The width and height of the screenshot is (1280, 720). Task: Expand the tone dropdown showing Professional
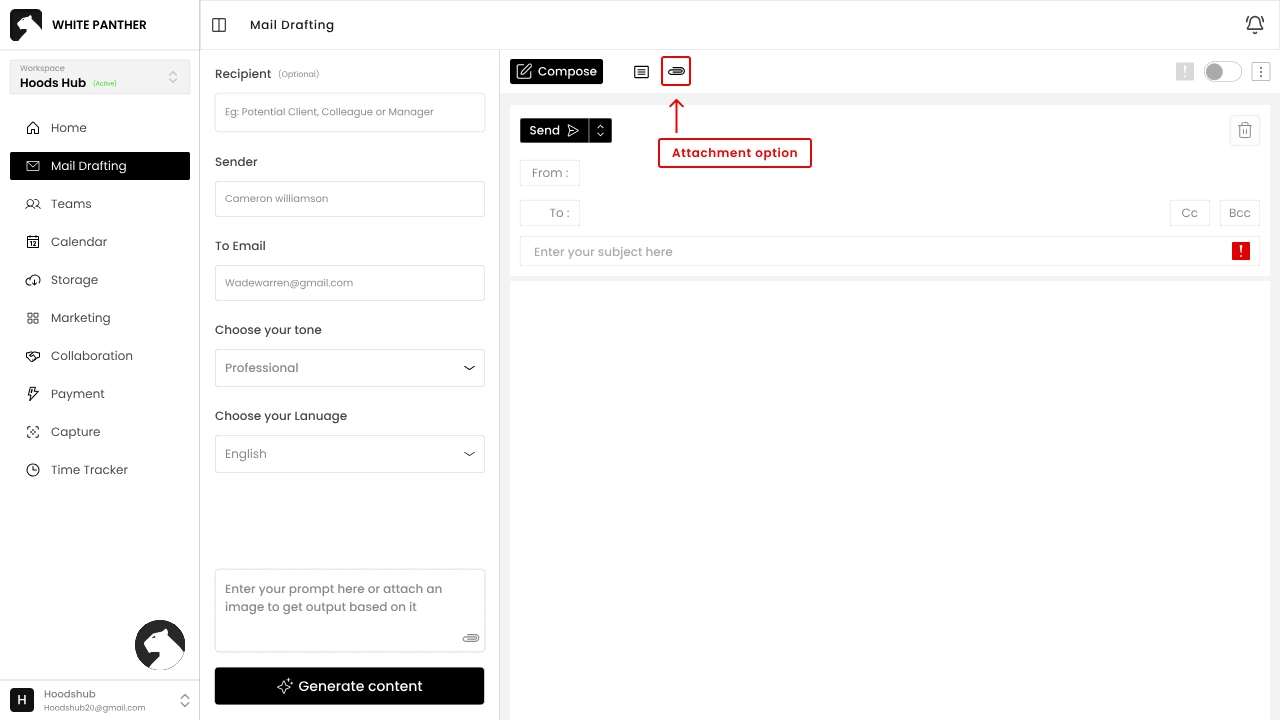pos(350,368)
